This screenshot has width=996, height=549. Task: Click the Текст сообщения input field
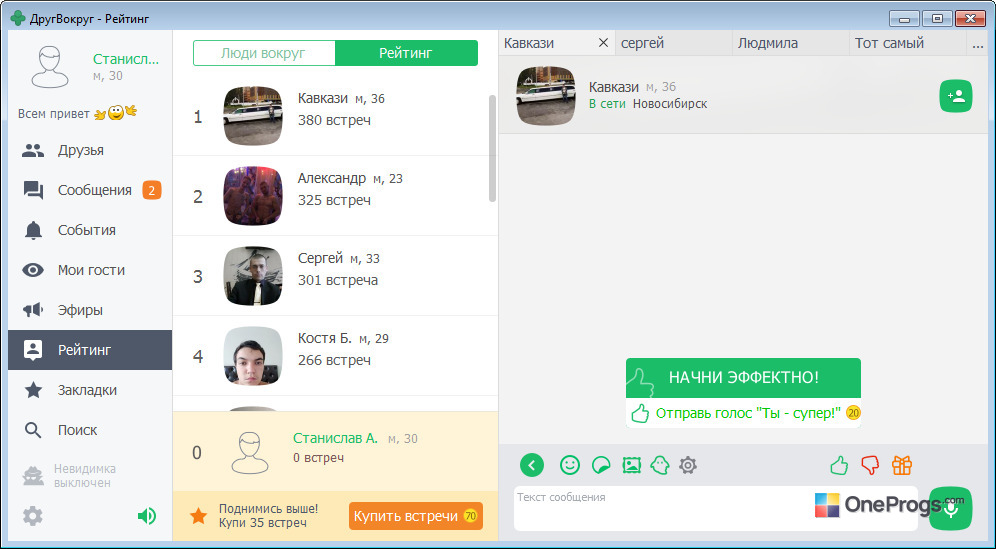click(x=716, y=508)
